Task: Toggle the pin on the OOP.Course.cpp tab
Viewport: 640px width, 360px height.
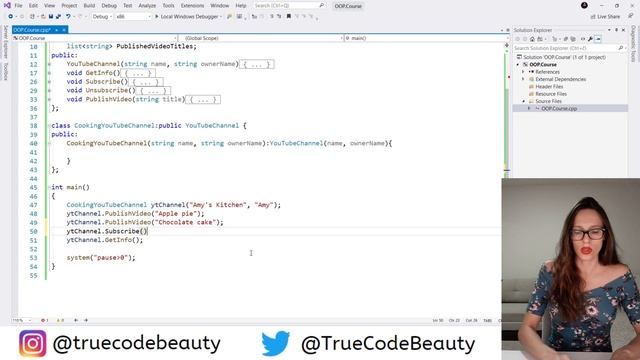Action: [57, 30]
